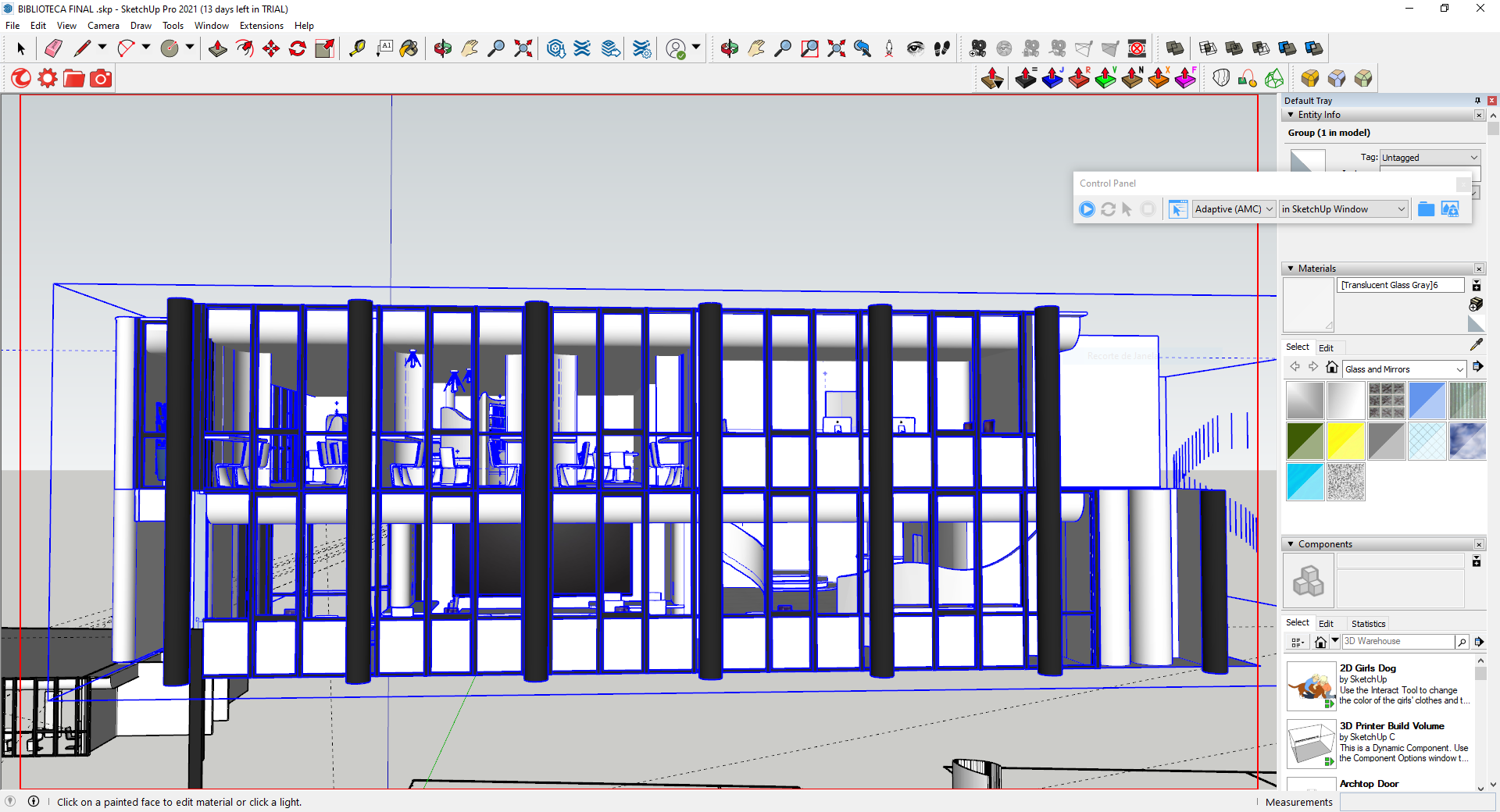This screenshot has width=1500, height=812.
Task: Select the Look Around eye tool
Action: coord(916,48)
